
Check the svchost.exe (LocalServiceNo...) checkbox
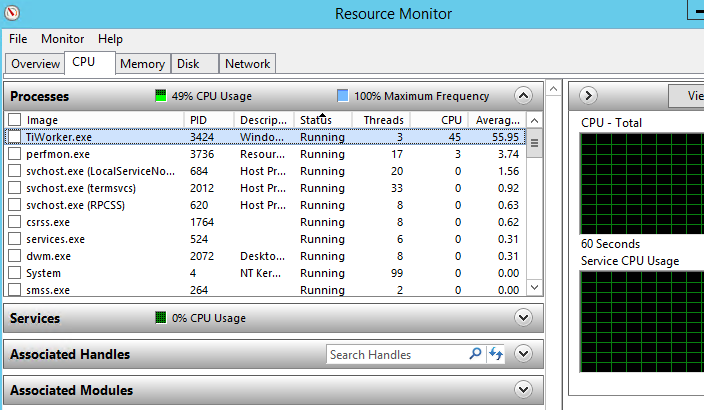14,171
